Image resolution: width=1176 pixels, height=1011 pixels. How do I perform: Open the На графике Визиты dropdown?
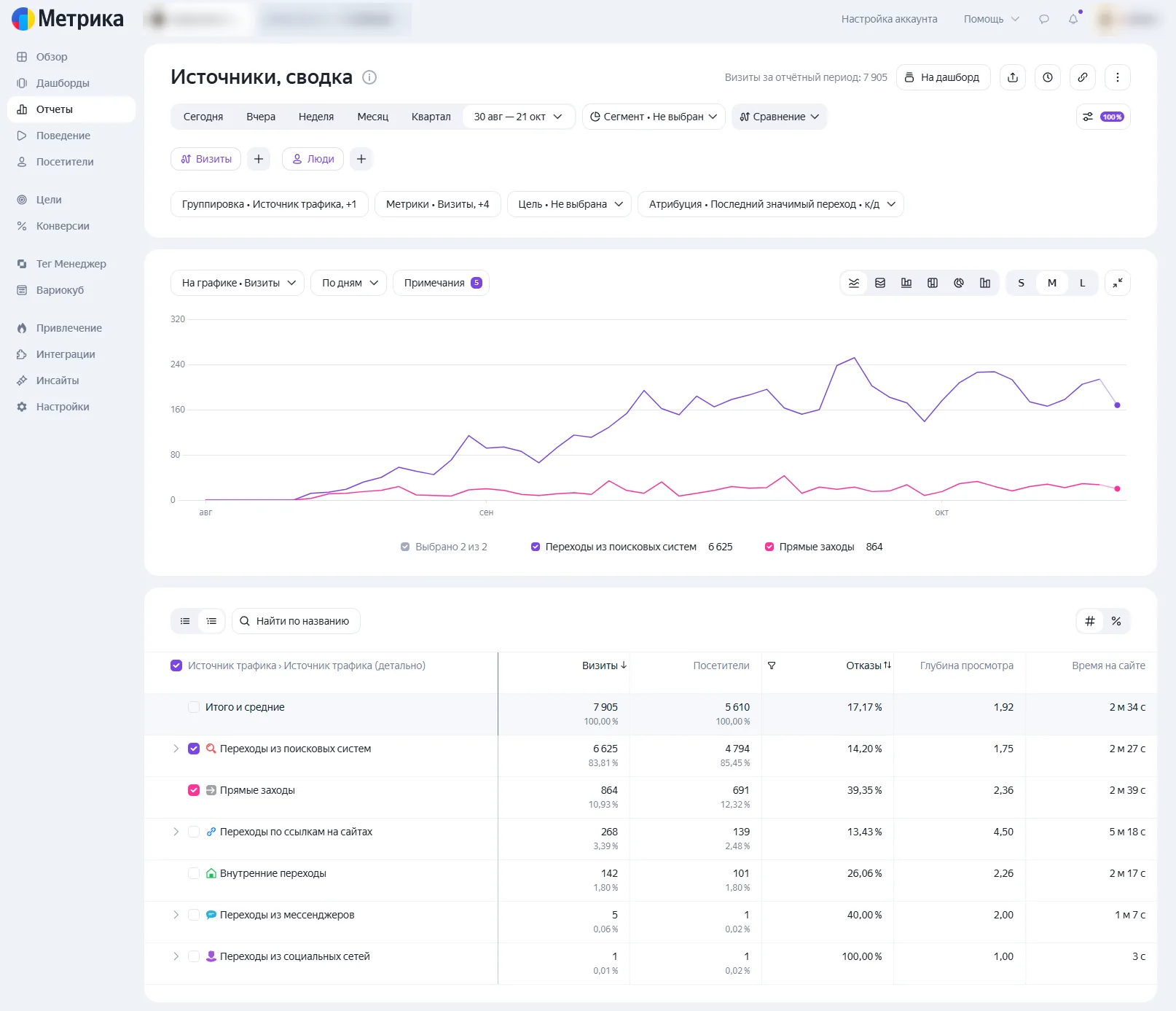click(238, 283)
